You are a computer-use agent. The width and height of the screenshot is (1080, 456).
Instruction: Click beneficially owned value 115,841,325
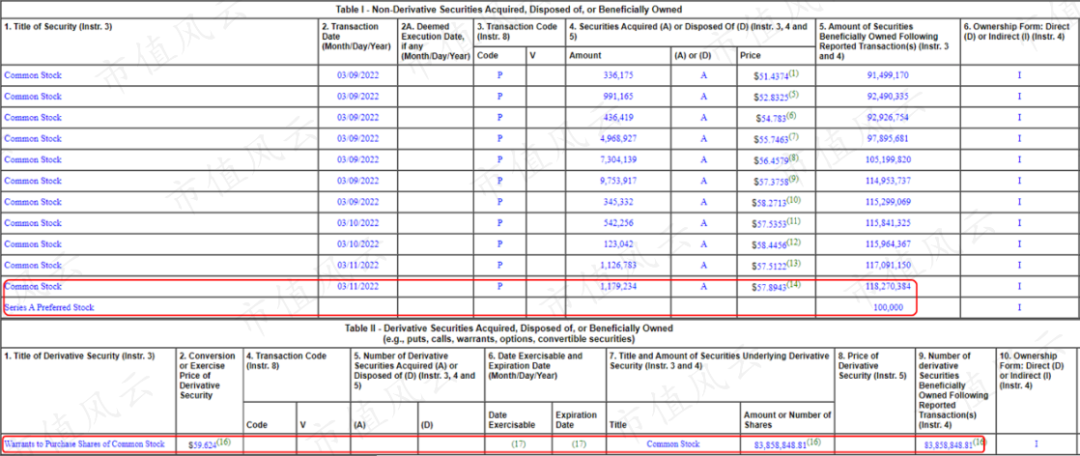tap(887, 223)
